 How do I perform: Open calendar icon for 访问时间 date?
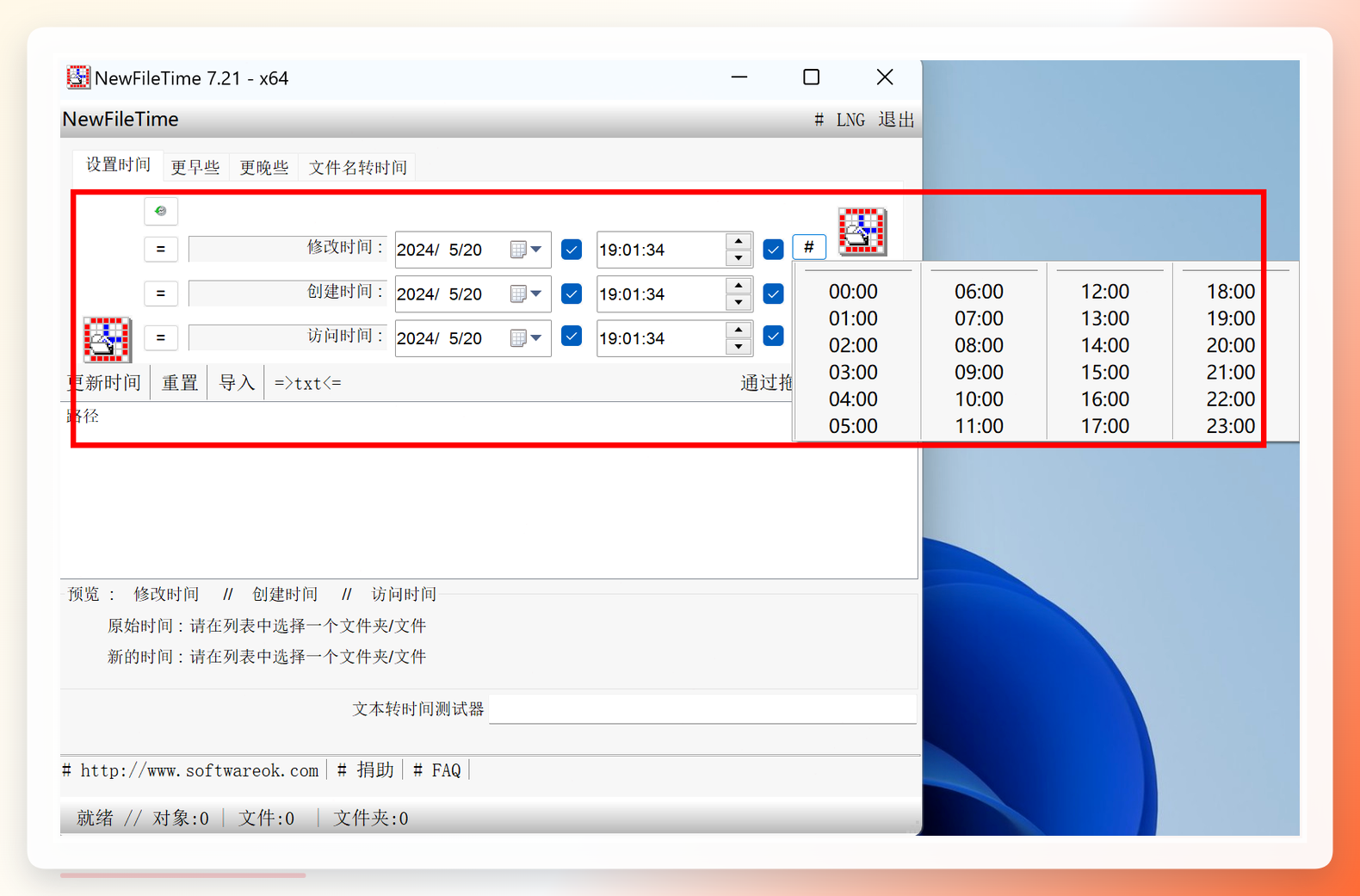coord(518,338)
